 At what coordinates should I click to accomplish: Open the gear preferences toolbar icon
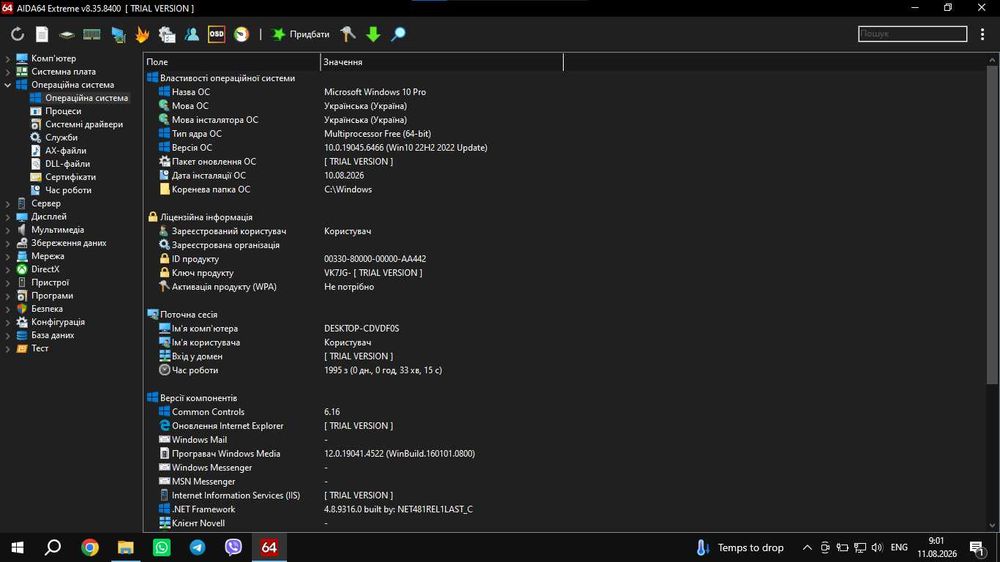point(167,34)
